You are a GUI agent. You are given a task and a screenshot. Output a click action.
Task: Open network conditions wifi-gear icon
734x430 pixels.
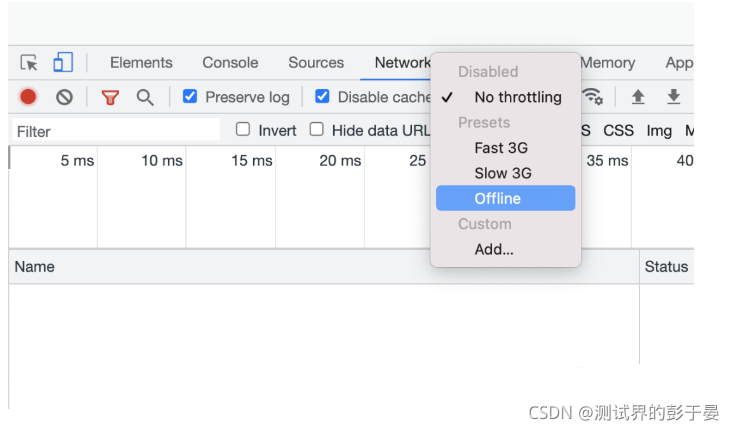(x=593, y=96)
